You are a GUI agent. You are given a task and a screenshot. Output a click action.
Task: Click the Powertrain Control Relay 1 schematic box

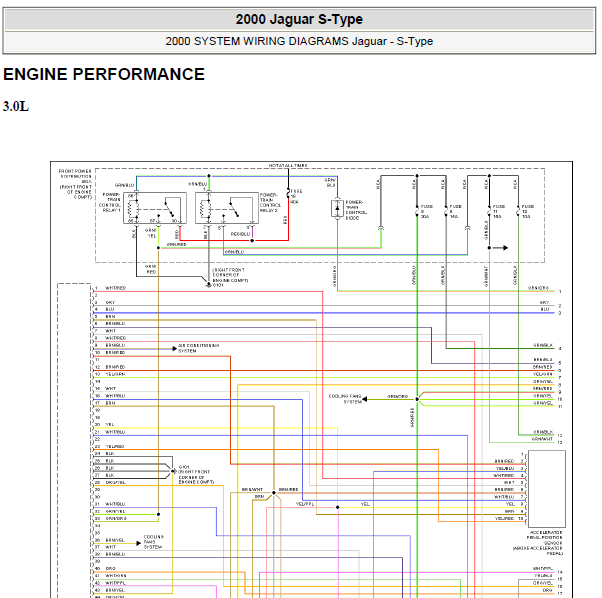coord(155,208)
